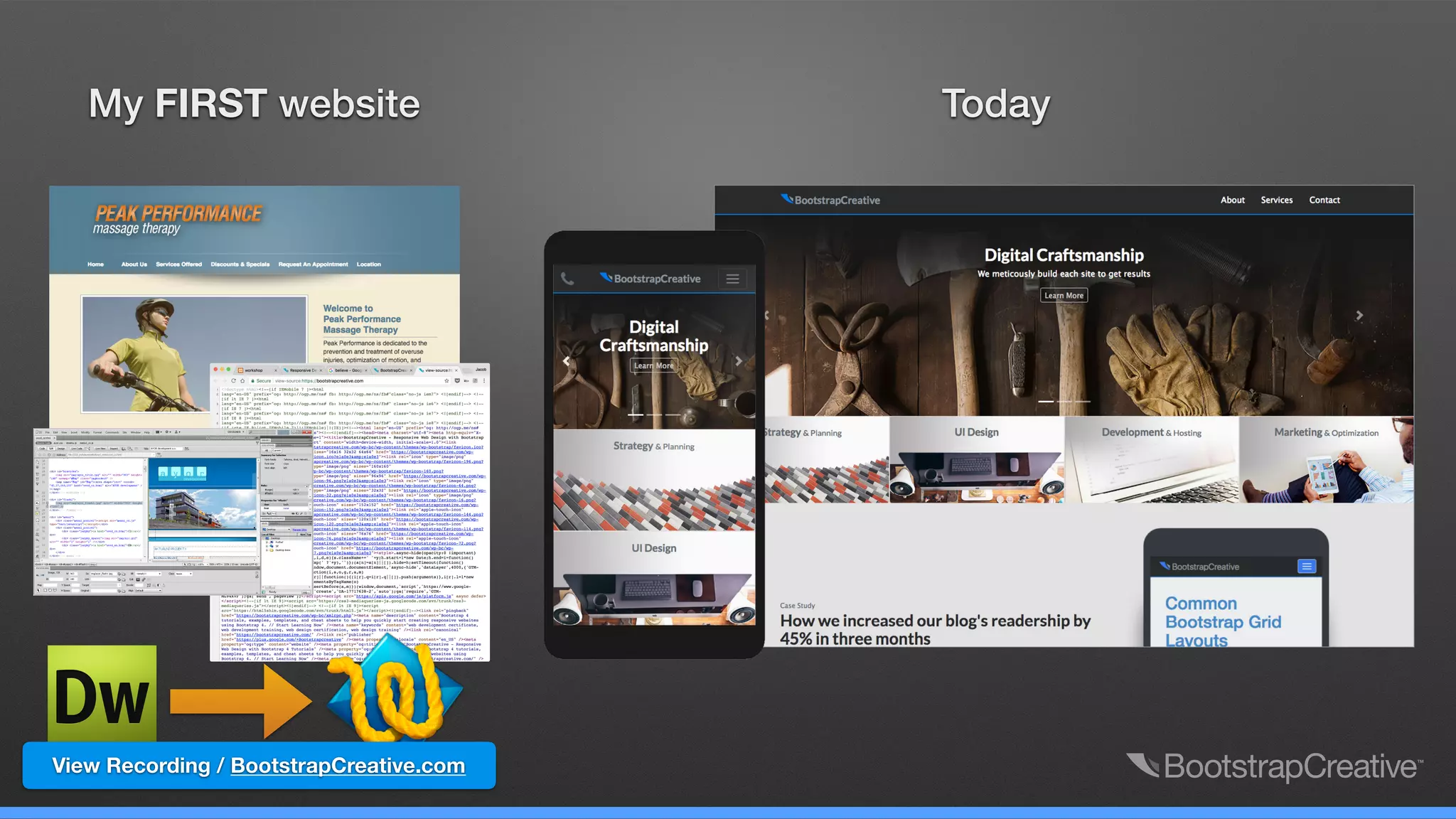Open Marketing & Optimization card
Viewport: 1456px width, 819px height.
(1327, 459)
